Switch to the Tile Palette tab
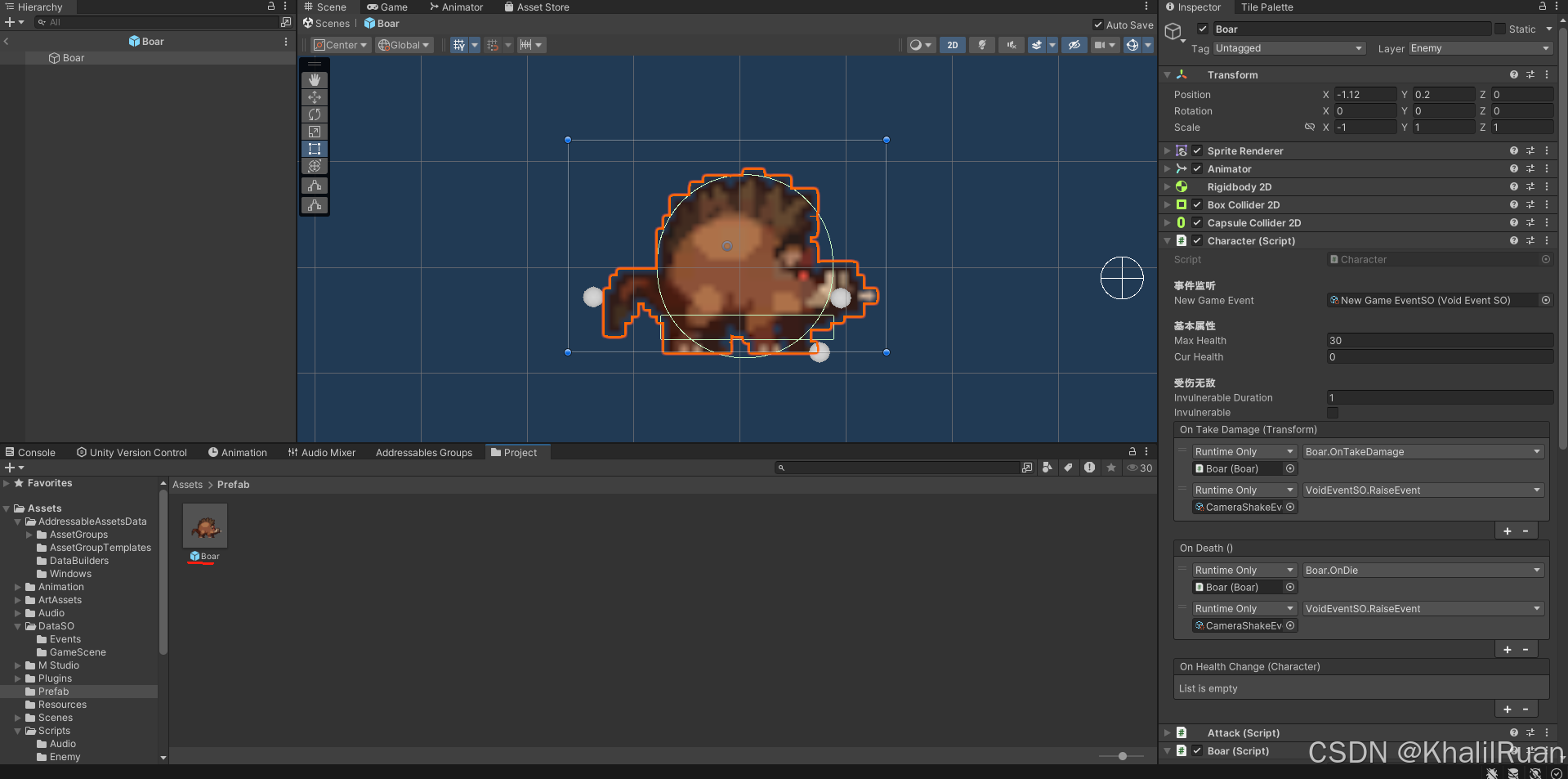 coord(1266,7)
